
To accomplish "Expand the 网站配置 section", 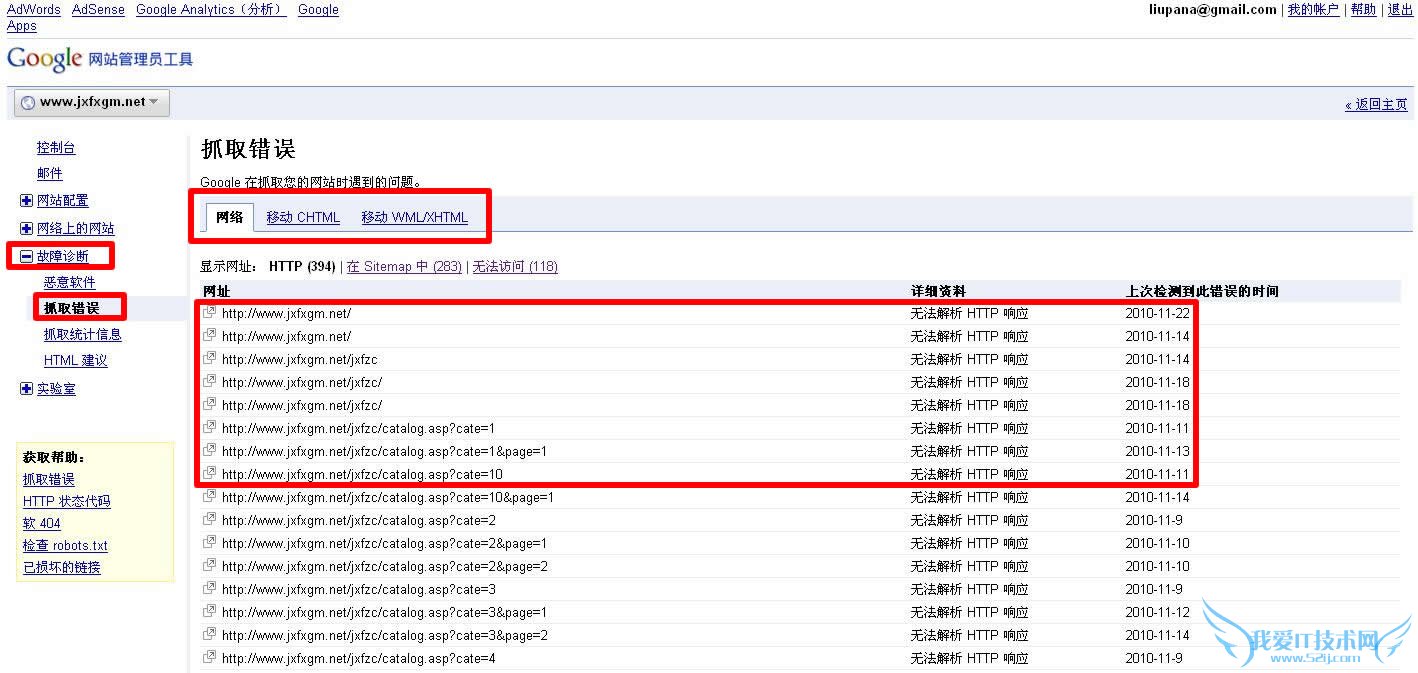I will [x=26, y=201].
